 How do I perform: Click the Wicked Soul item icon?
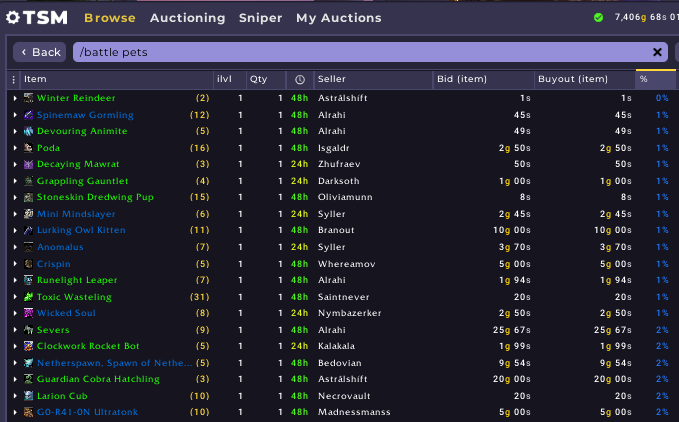pyautogui.click(x=29, y=313)
